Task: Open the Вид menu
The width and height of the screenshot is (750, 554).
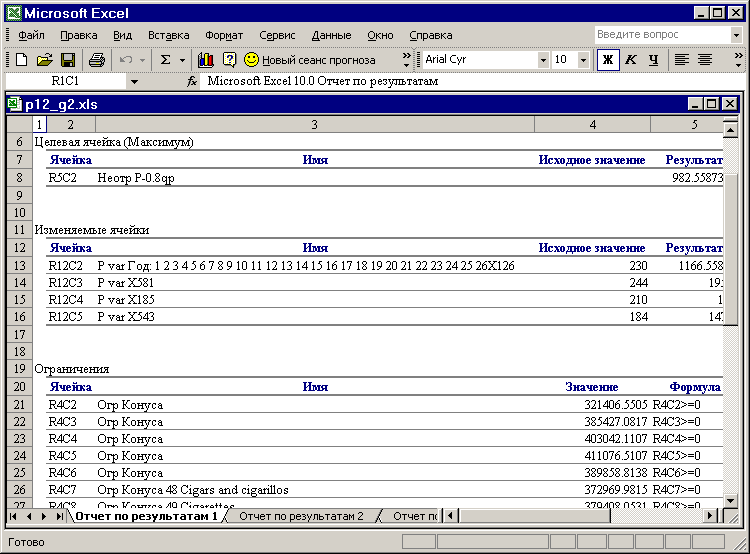Action: coord(122,35)
